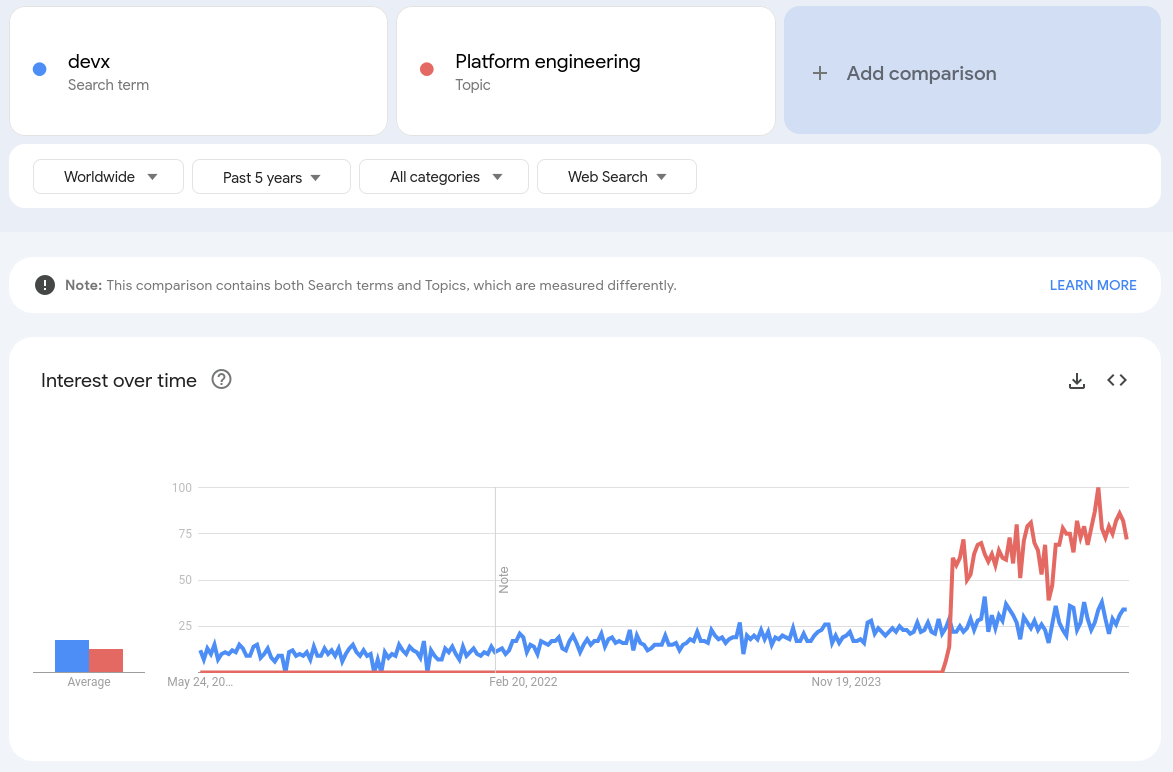Click the plus icon in Add comparison
1173x772 pixels.
click(820, 73)
